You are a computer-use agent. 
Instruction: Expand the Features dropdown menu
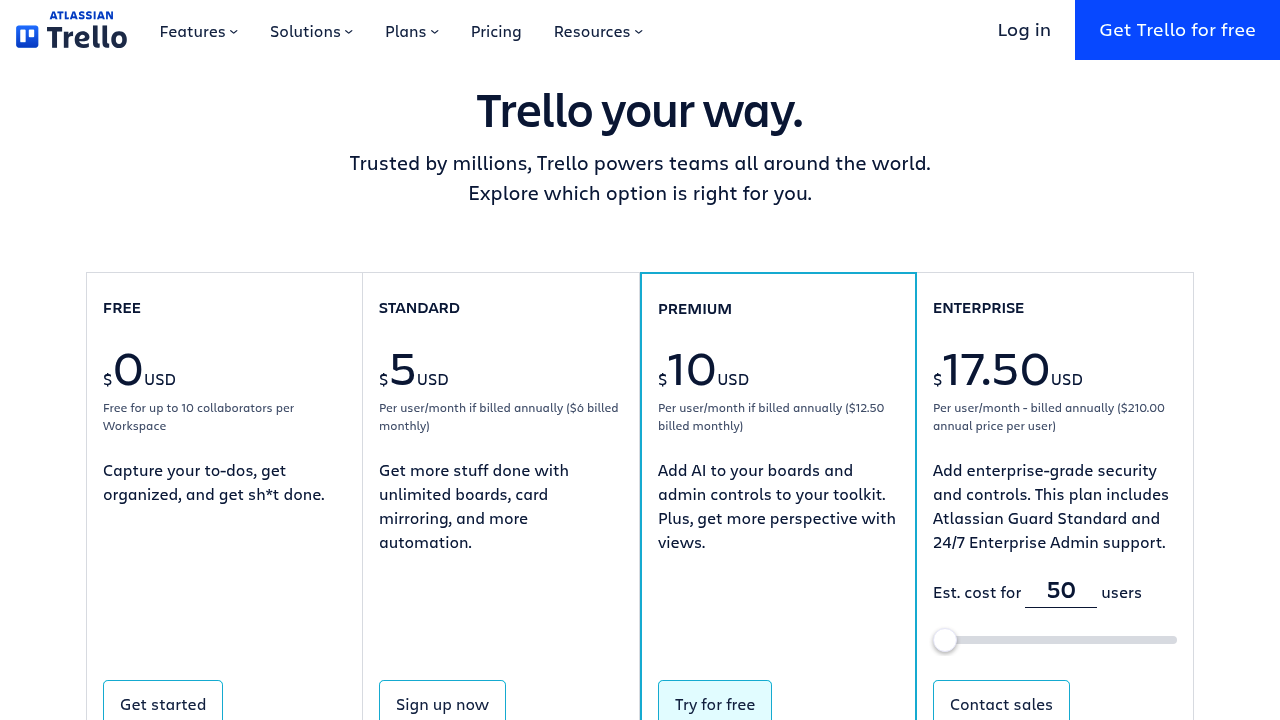(198, 31)
